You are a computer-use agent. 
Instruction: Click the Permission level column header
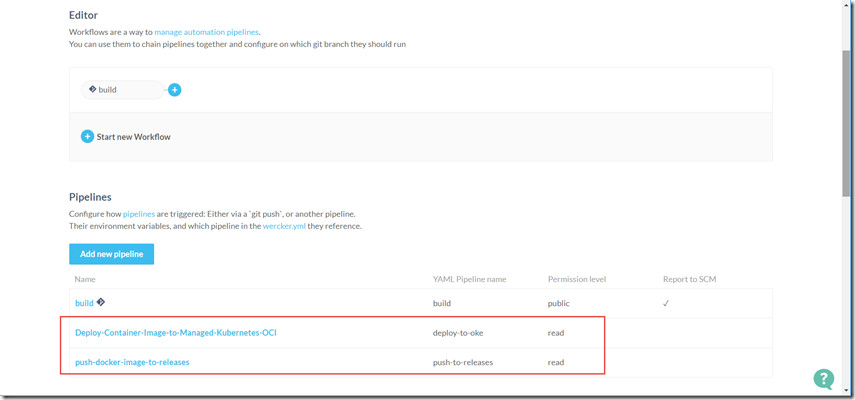pyautogui.click(x=576, y=279)
